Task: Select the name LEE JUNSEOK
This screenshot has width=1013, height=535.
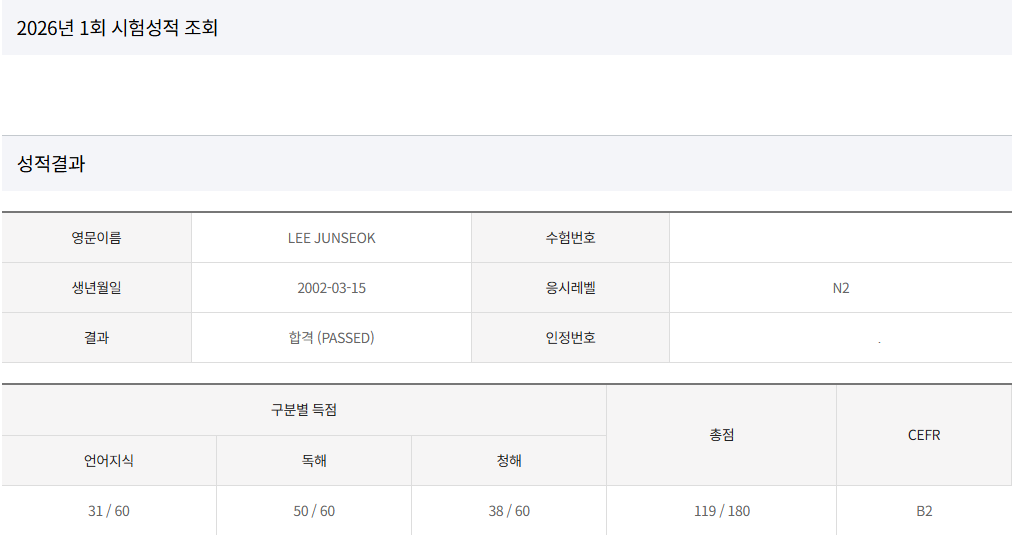Action: [x=331, y=238]
